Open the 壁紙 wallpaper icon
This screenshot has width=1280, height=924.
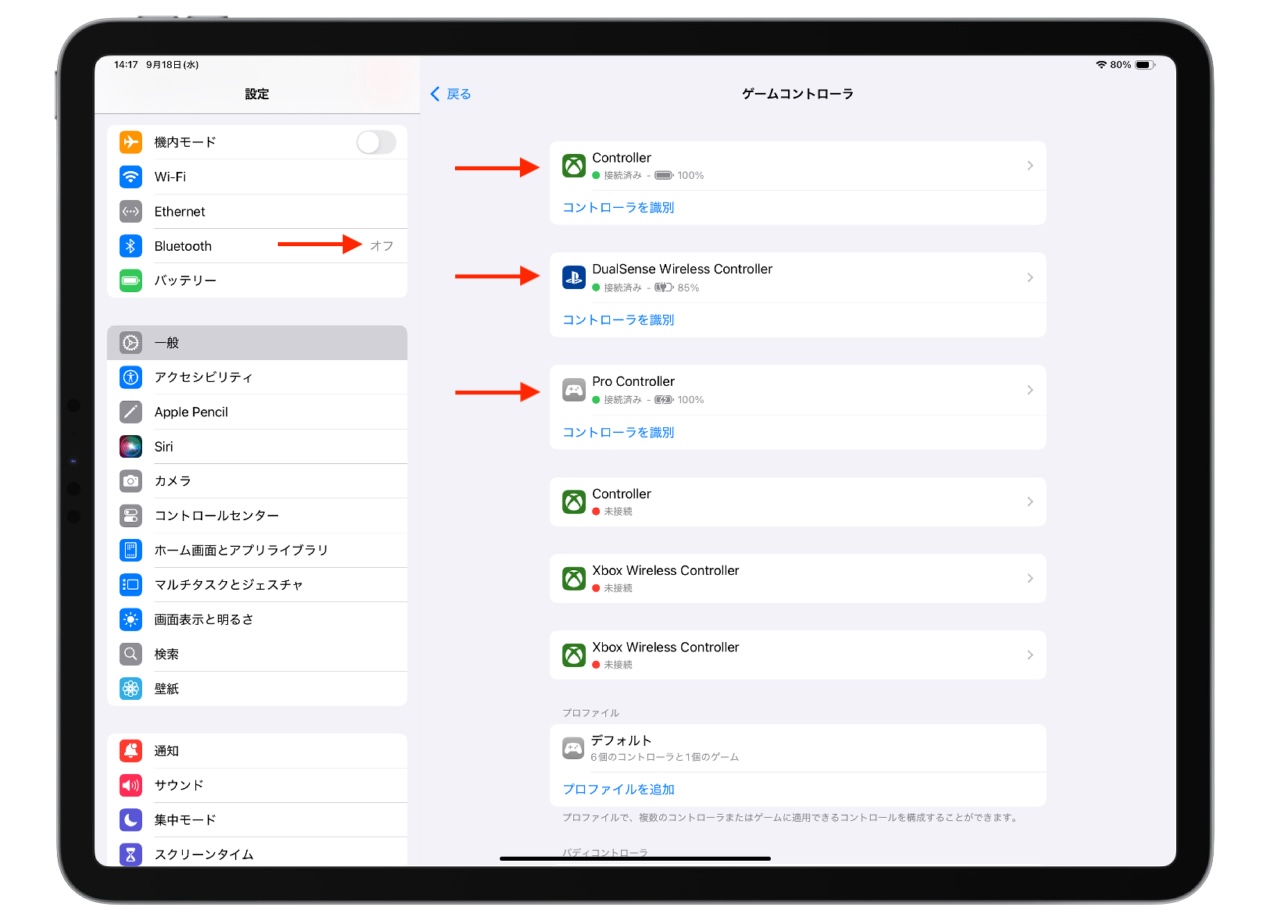click(x=131, y=689)
